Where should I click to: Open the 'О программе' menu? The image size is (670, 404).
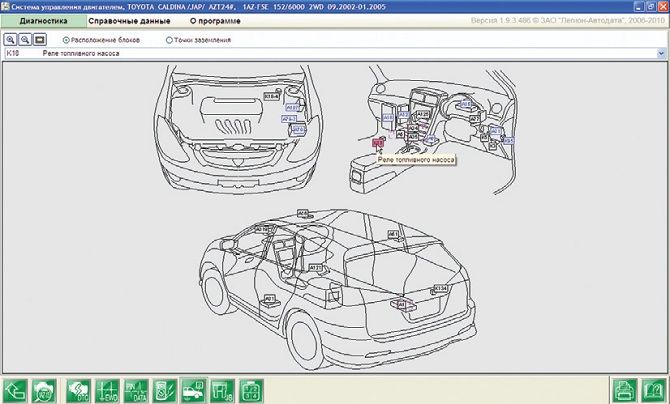point(215,21)
